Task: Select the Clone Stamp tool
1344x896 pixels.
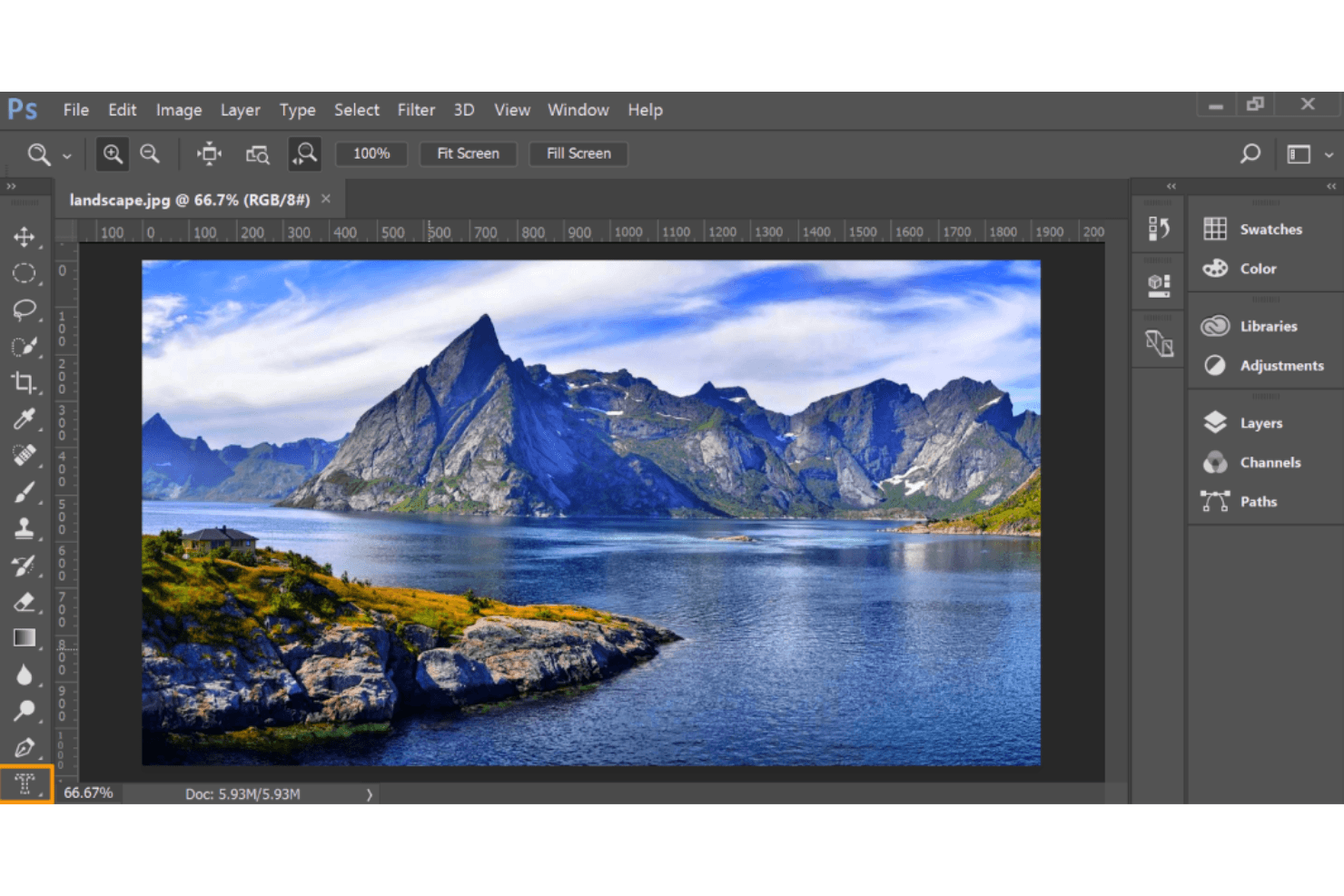Action: (25, 528)
